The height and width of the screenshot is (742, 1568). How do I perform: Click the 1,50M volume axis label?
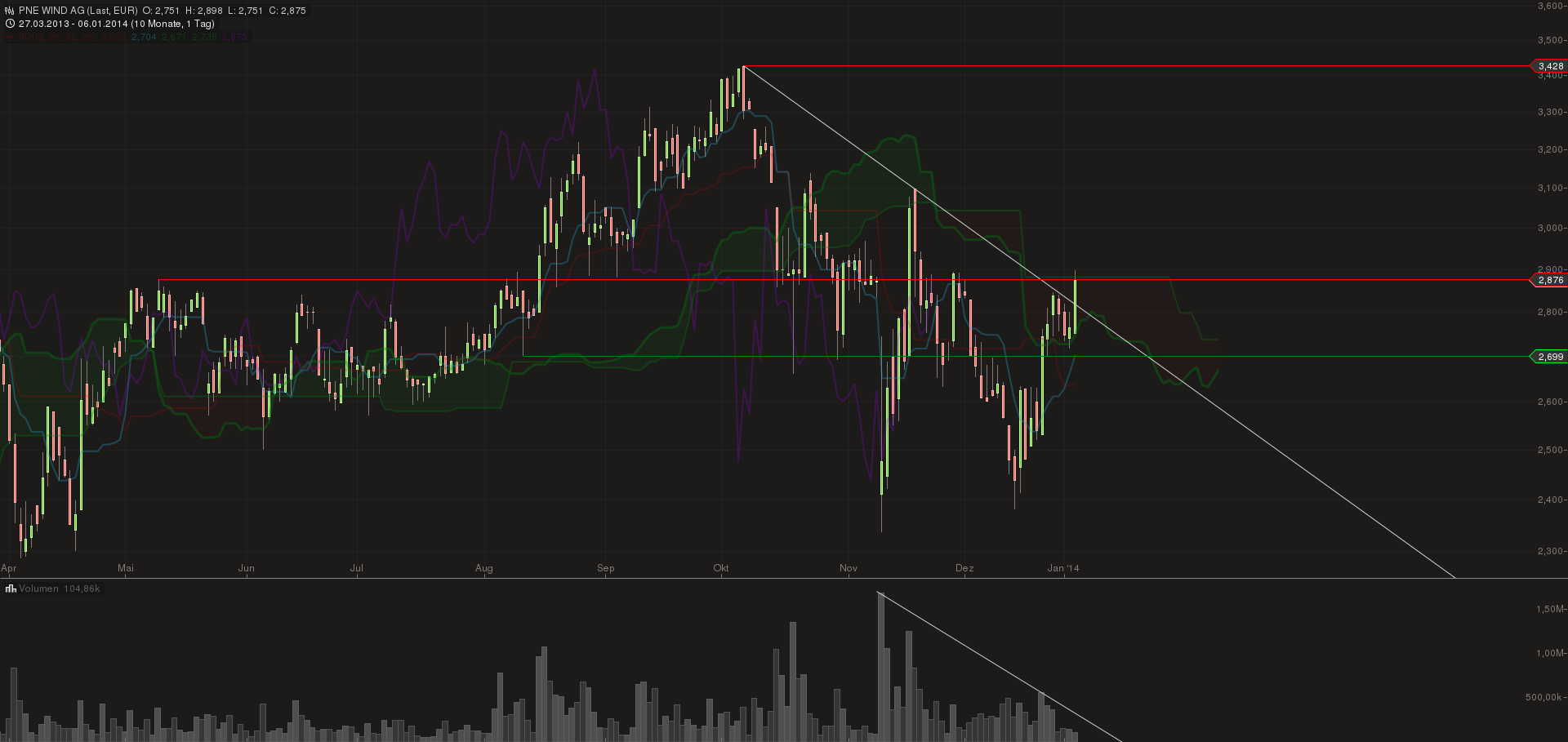(1550, 609)
